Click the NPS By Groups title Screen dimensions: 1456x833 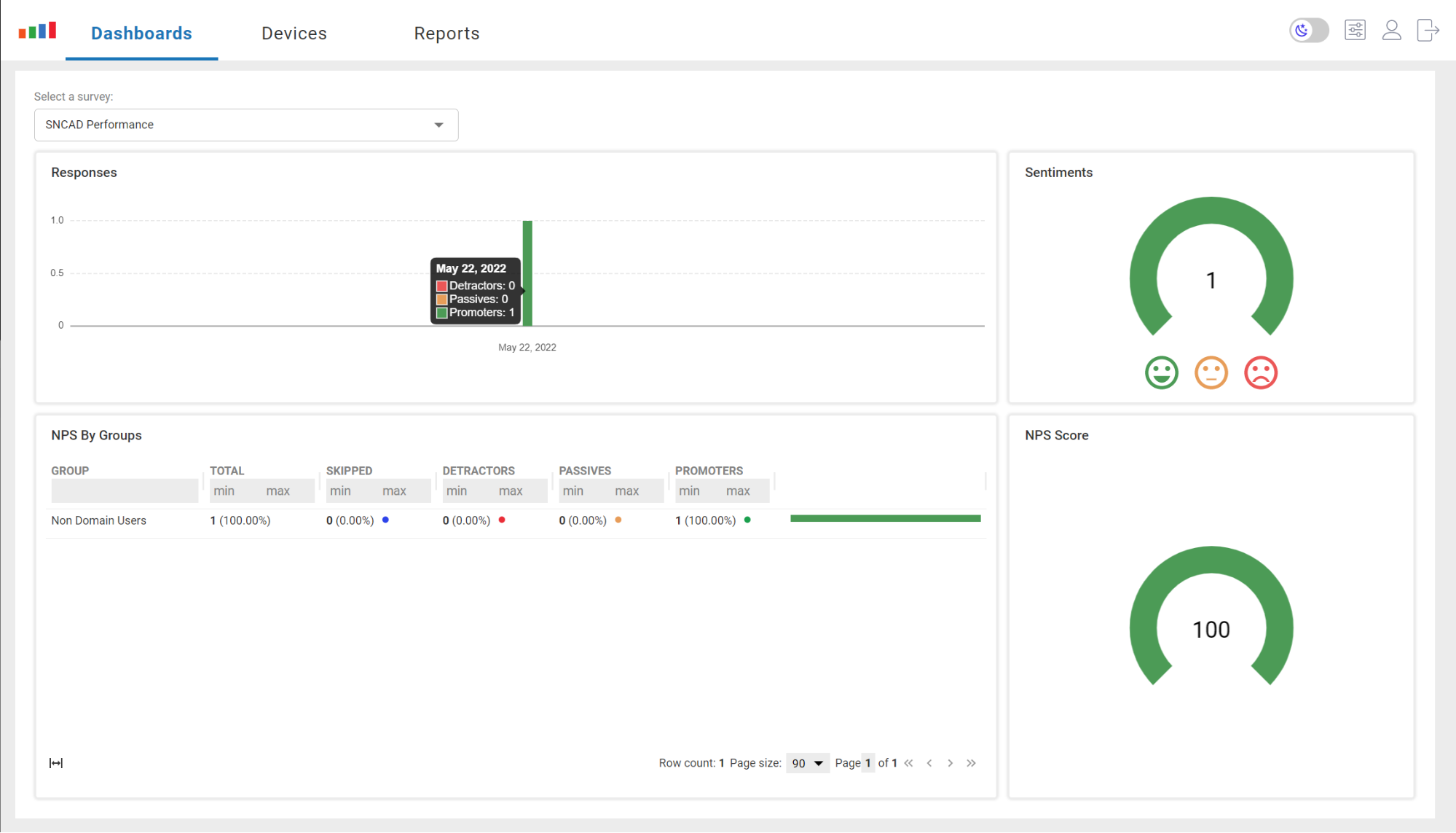coord(96,435)
